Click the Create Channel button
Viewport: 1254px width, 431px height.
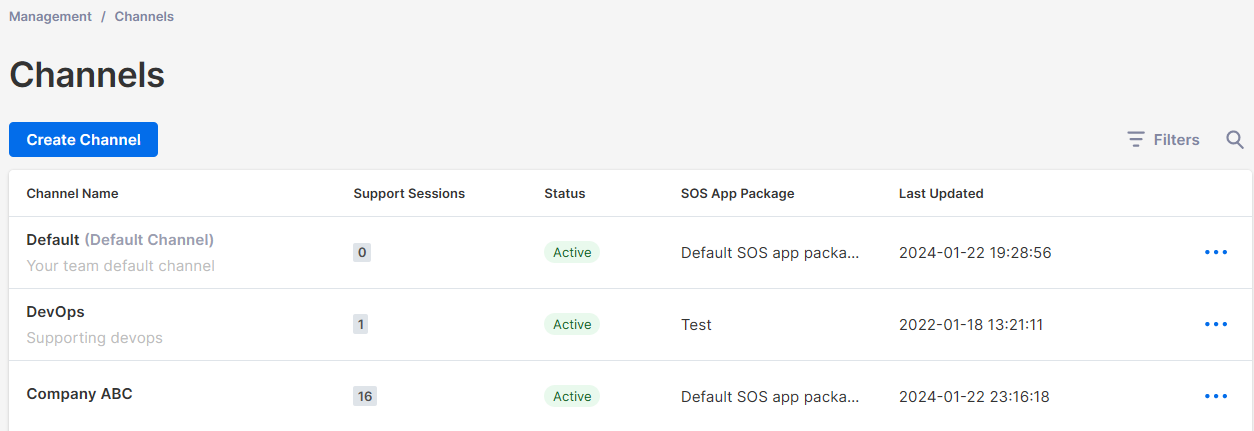pyautogui.click(x=83, y=140)
